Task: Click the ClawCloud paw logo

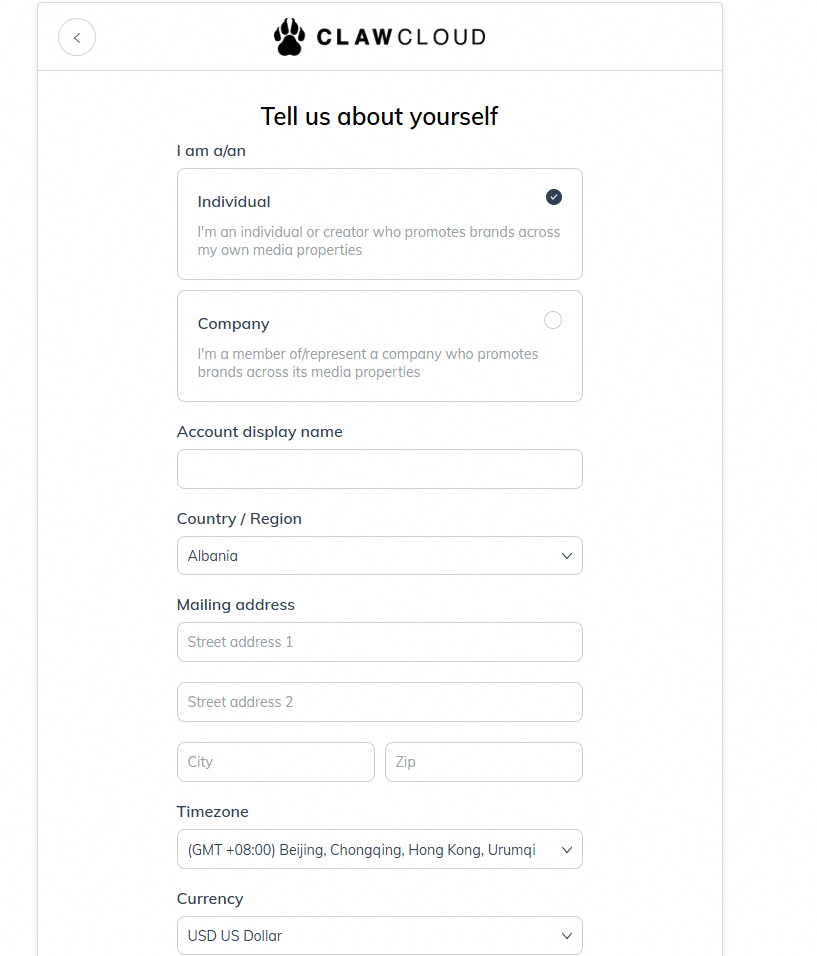Action: tap(289, 37)
